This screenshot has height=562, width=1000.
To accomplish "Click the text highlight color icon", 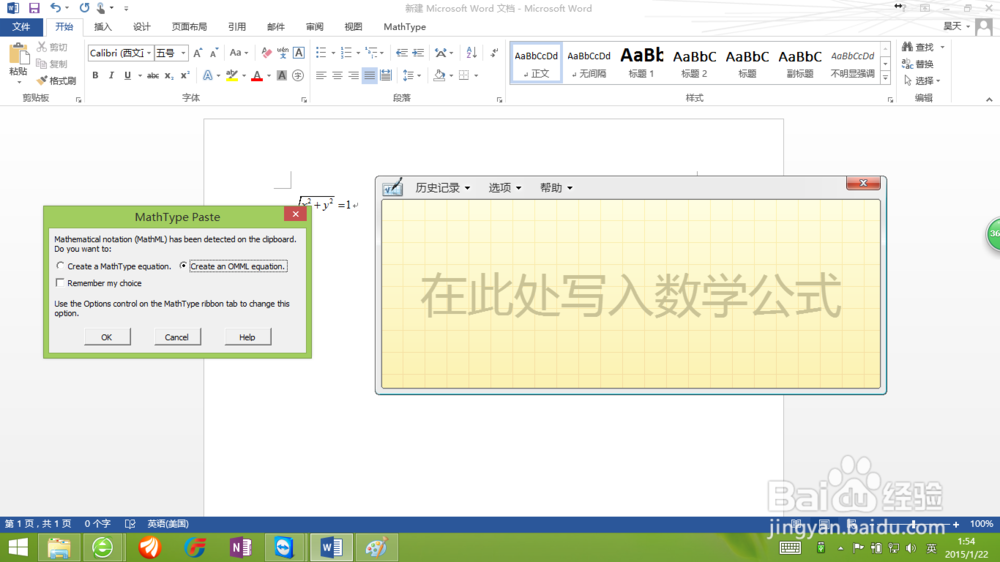I will point(232,75).
